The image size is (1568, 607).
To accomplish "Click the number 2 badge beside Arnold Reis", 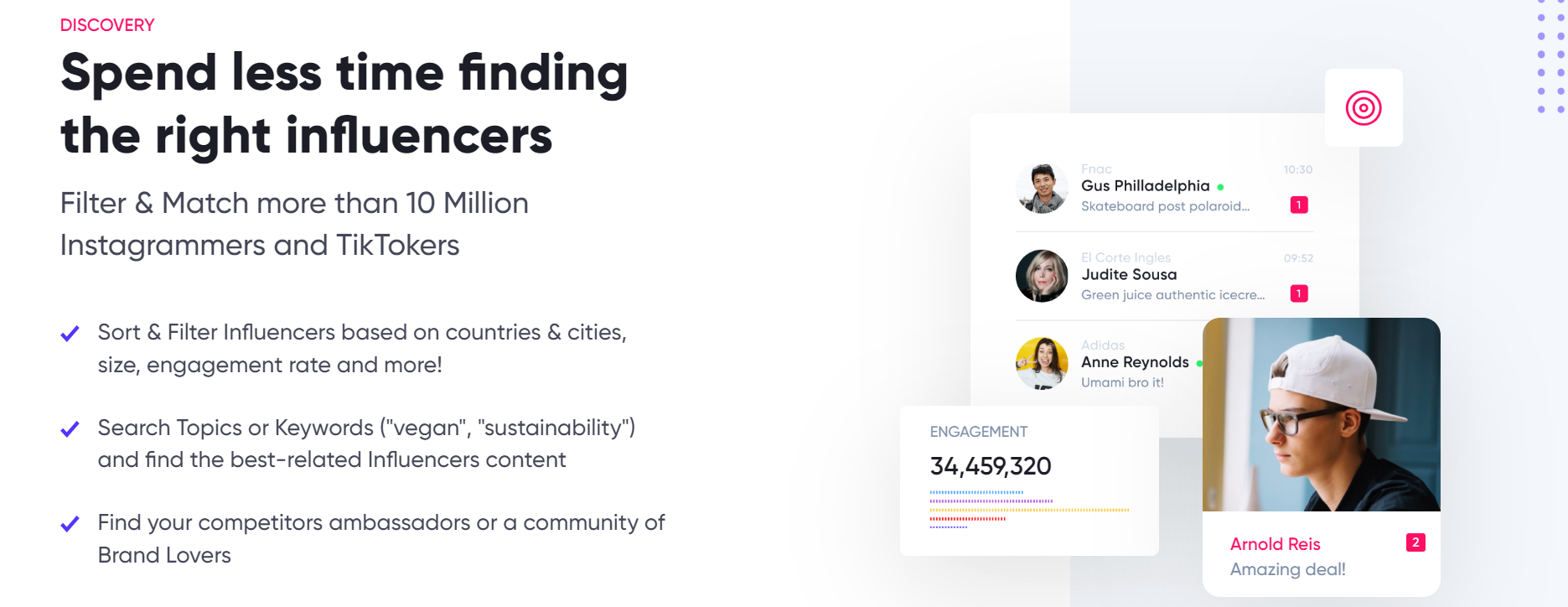I will coord(1415,542).
